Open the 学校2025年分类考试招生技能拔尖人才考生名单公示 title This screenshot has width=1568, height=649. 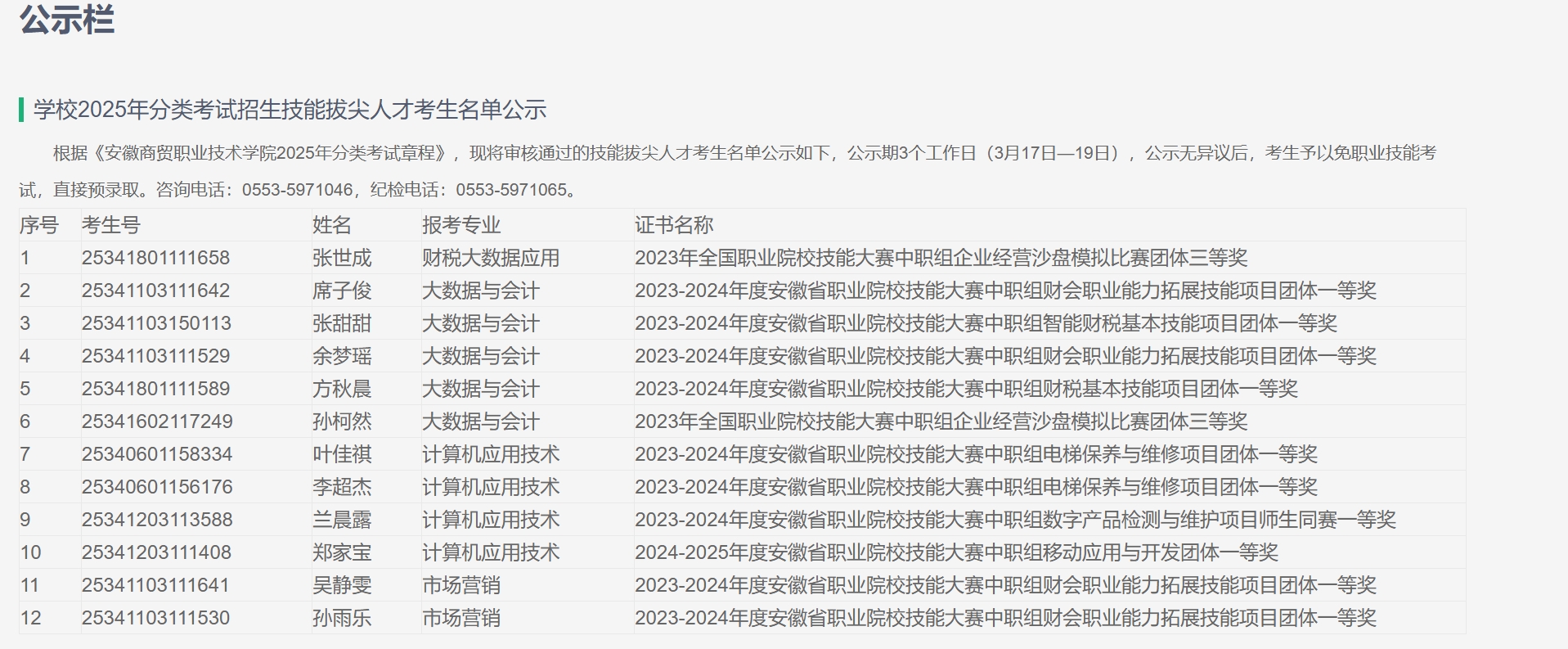point(290,110)
